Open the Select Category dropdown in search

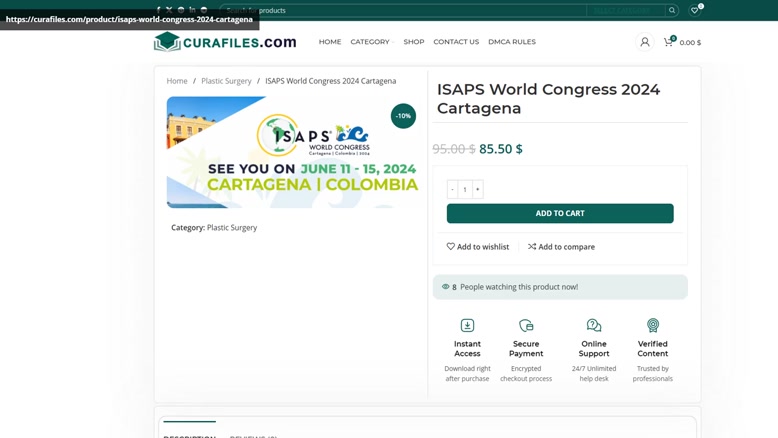click(626, 10)
